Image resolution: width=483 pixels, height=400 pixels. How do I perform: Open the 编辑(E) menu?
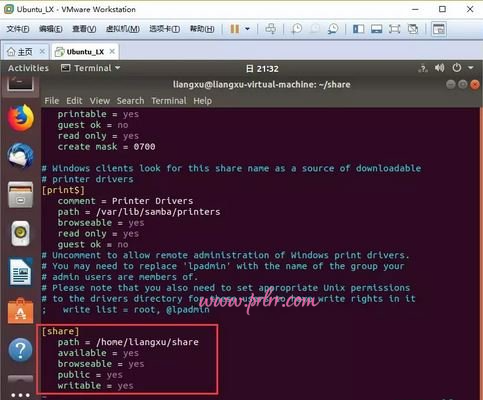pos(51,29)
